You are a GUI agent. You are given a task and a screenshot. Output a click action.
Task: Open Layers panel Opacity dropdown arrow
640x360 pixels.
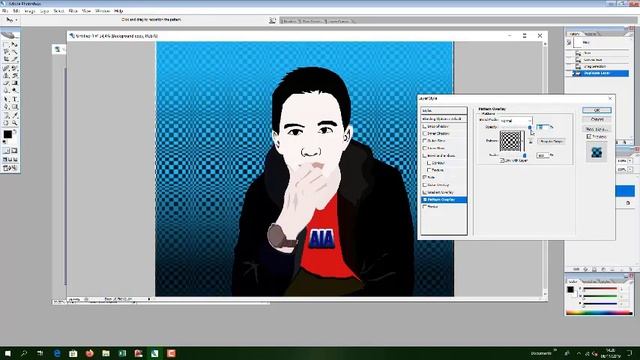(630, 161)
